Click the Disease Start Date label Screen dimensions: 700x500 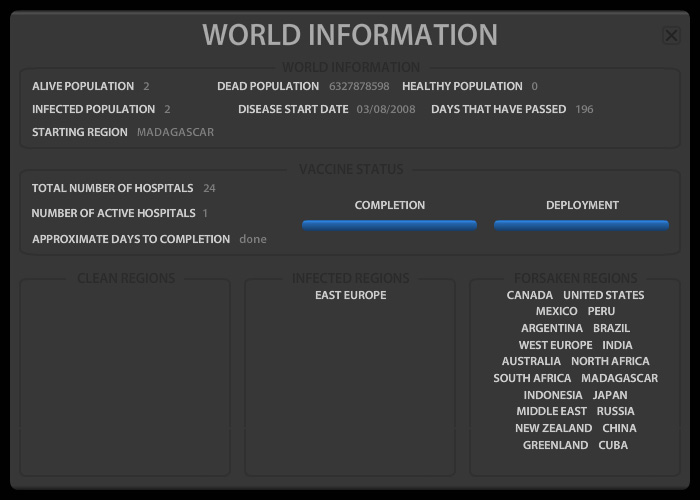(293, 109)
